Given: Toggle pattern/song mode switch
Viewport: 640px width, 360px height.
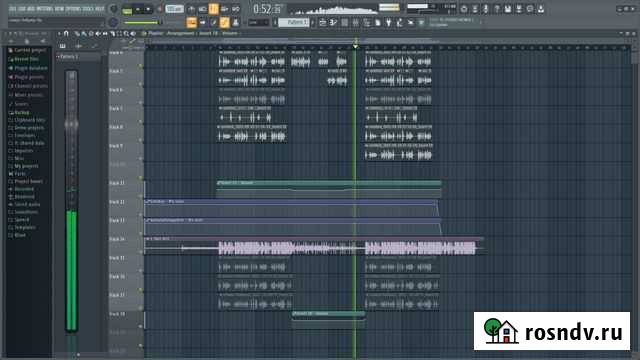Looking at the screenshot, I should point(127,11).
